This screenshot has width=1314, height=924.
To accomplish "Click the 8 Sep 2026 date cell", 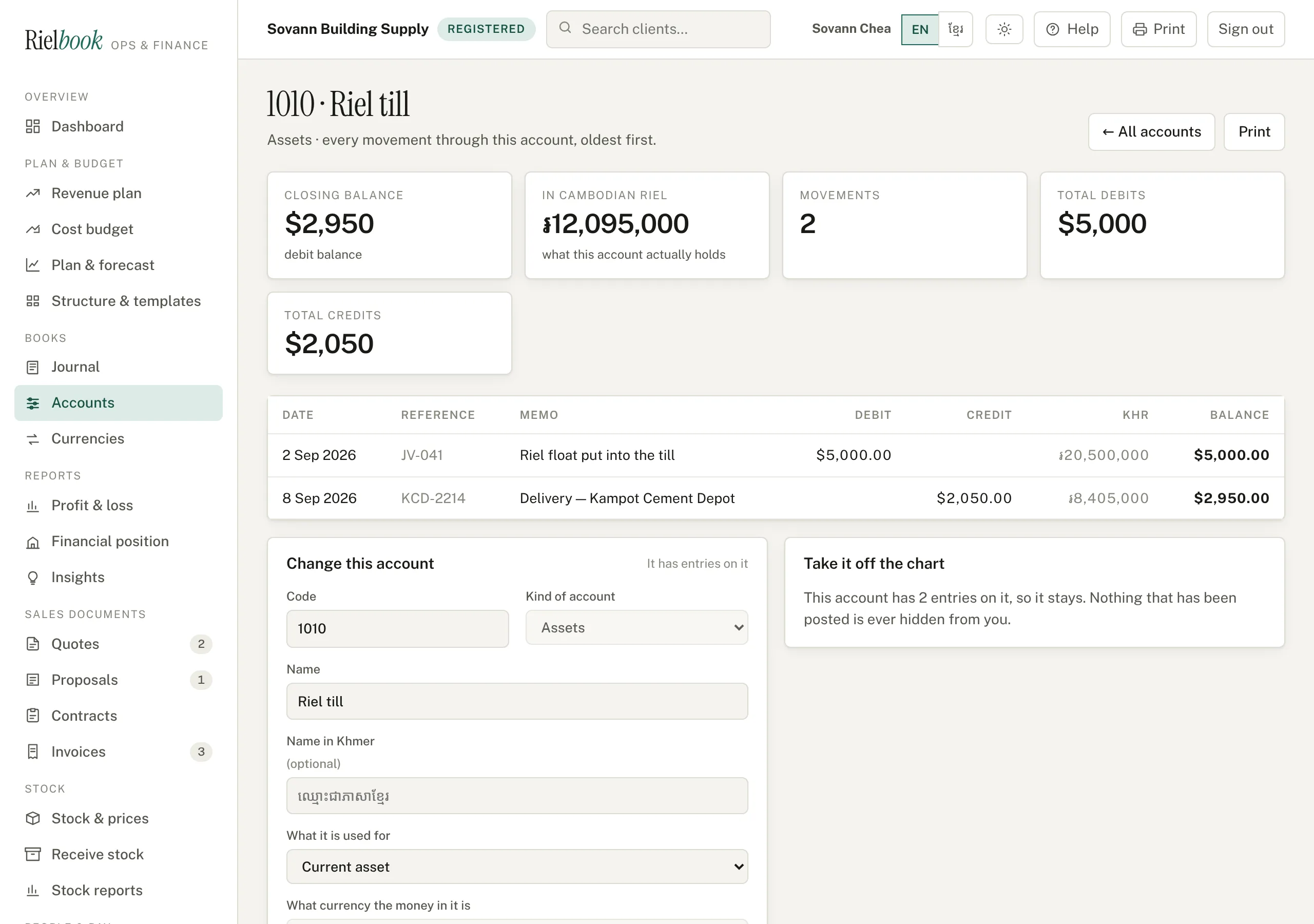I will point(319,498).
